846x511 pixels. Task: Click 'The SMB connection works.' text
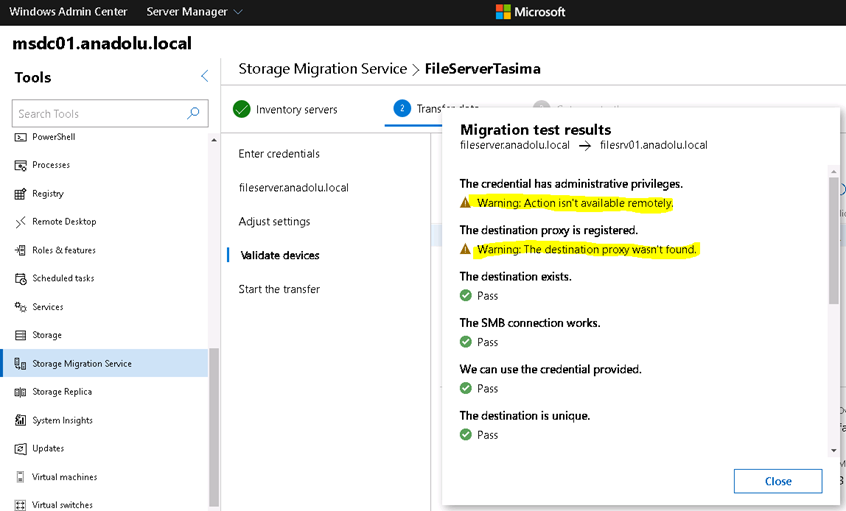tap(530, 323)
